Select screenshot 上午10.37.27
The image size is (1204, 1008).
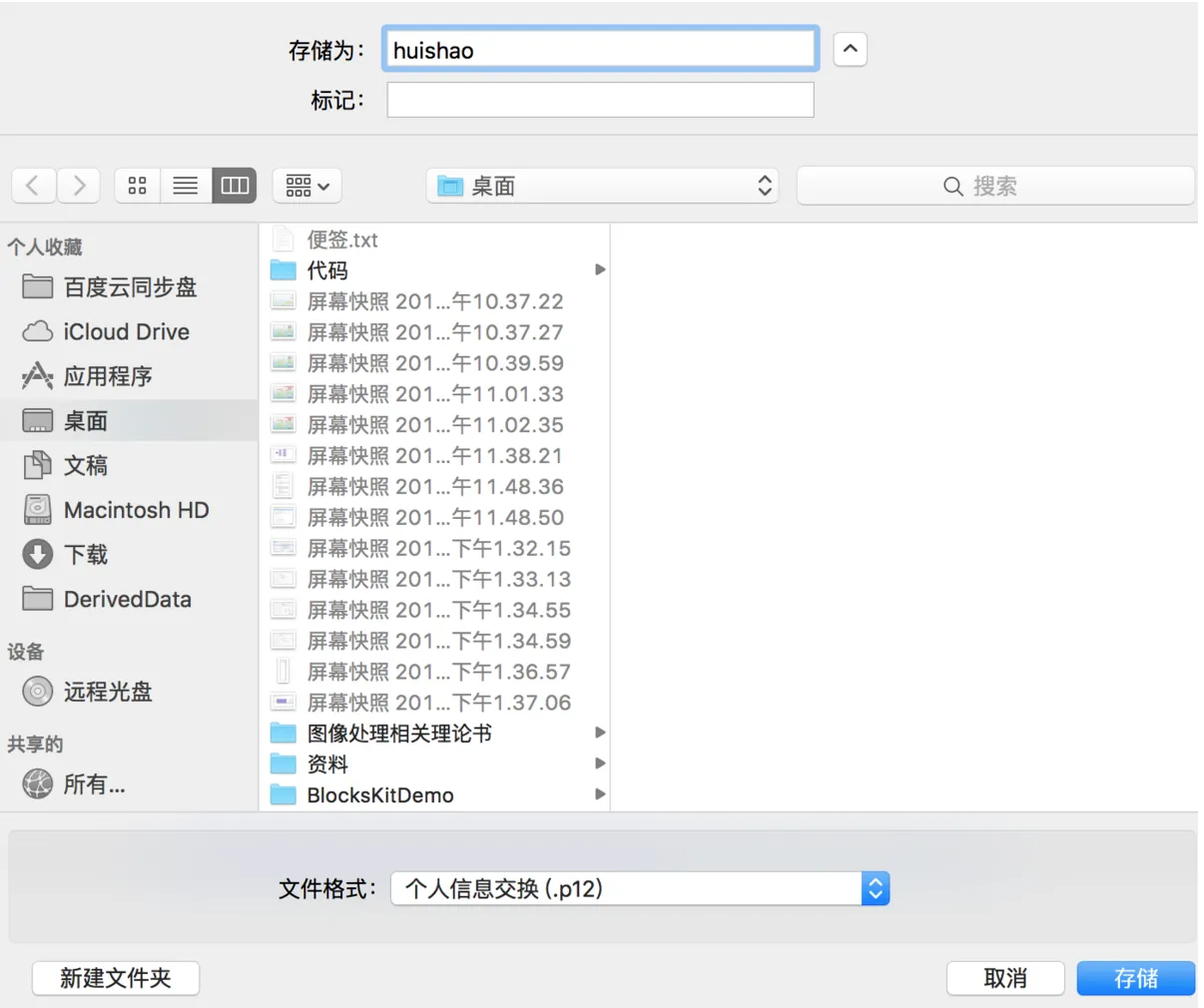[435, 332]
